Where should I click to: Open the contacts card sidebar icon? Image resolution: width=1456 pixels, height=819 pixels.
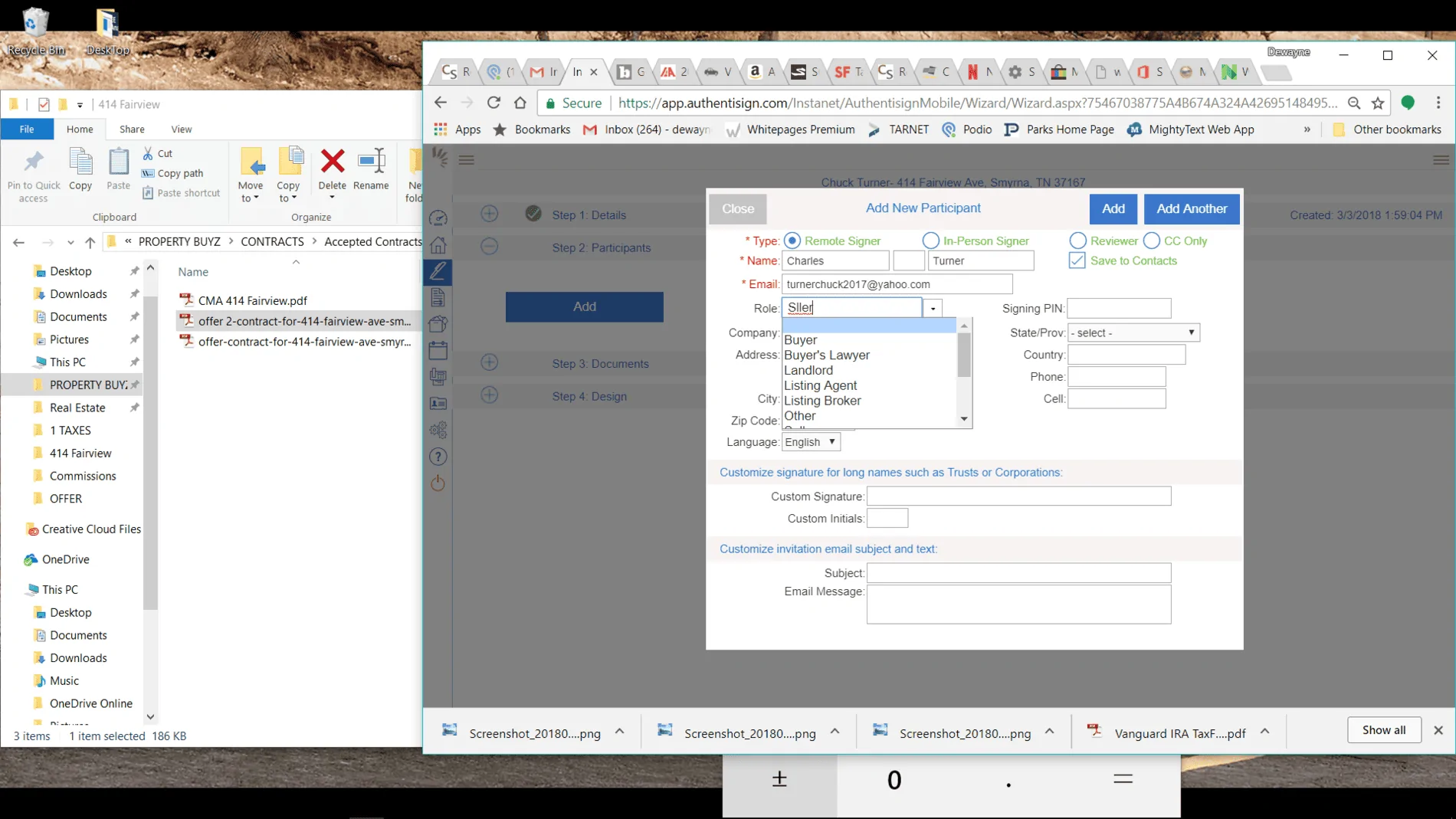tap(438, 404)
